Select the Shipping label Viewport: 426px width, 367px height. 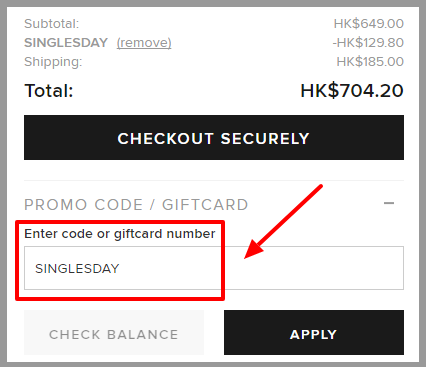coord(53,62)
